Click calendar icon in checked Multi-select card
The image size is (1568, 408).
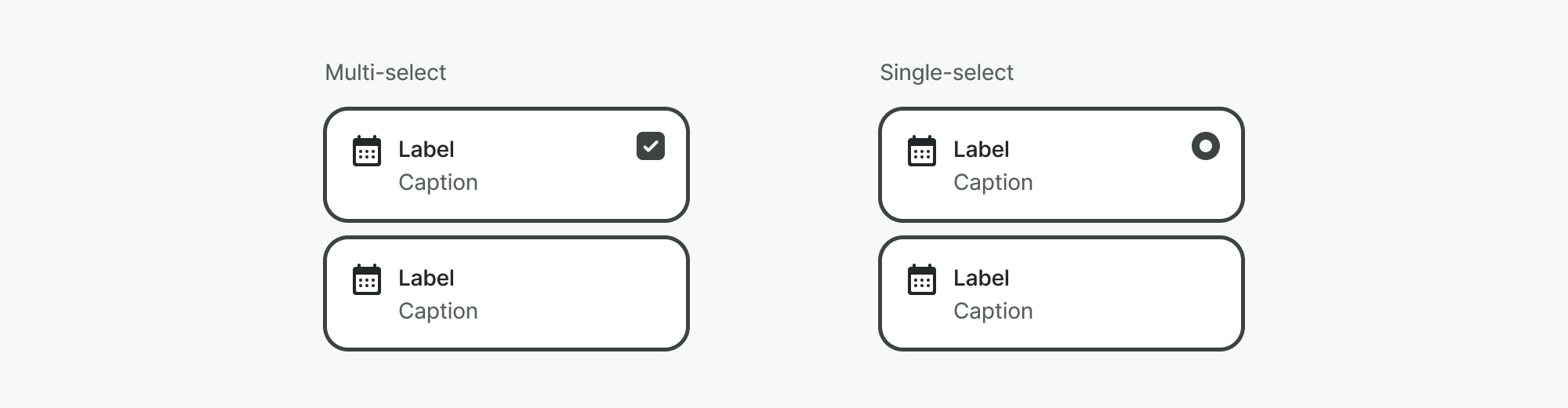tap(367, 151)
